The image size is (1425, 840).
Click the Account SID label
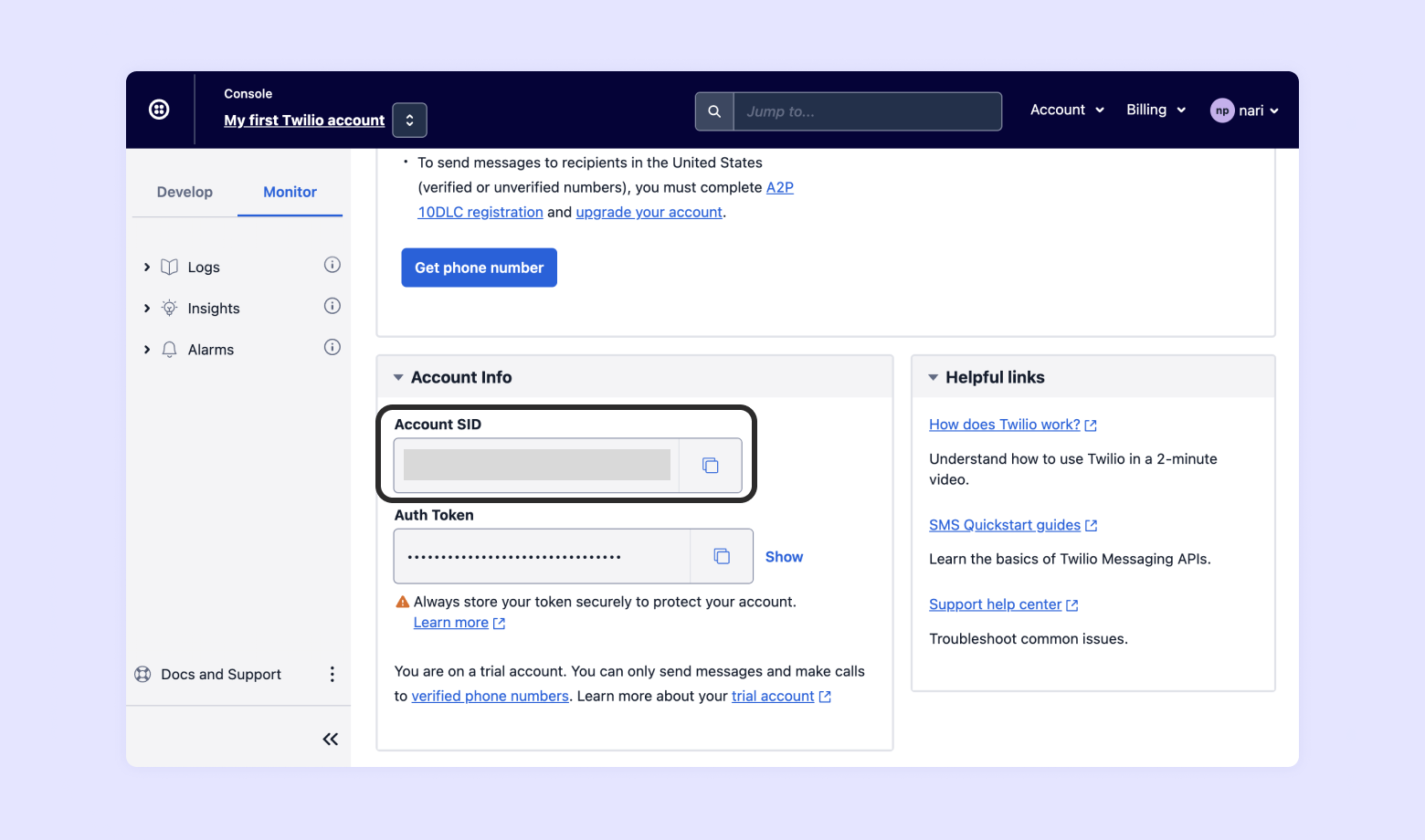438,425
